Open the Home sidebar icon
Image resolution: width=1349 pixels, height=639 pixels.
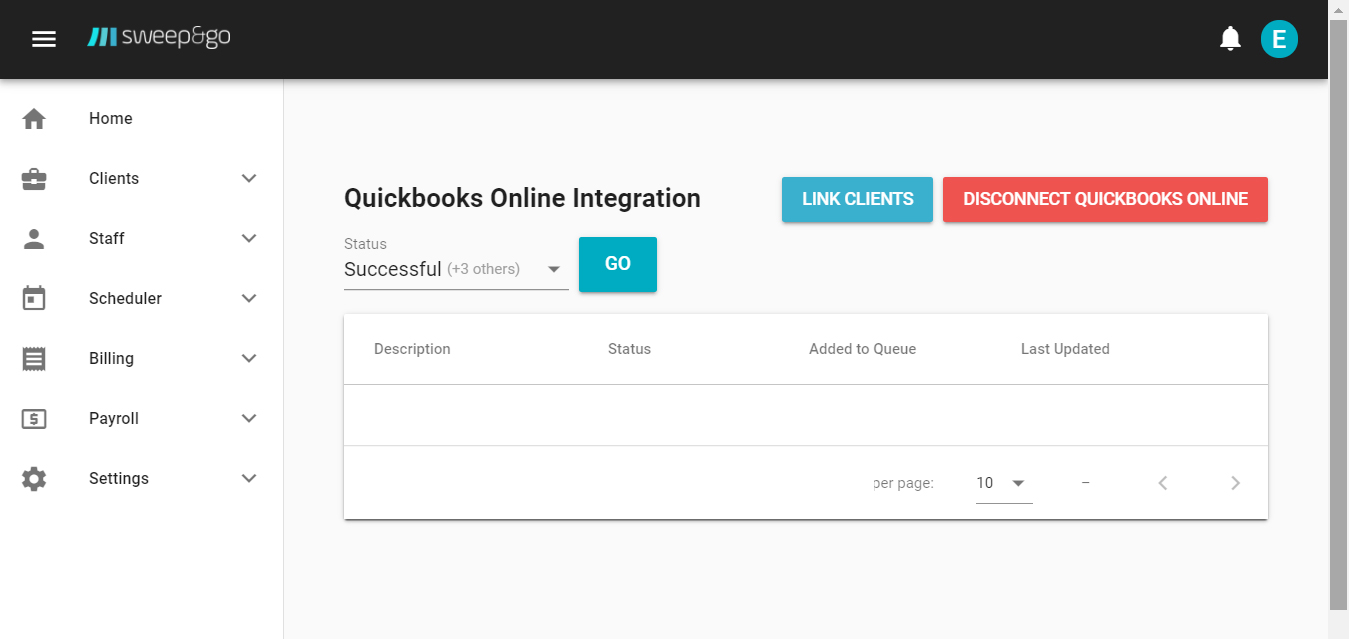click(x=34, y=118)
